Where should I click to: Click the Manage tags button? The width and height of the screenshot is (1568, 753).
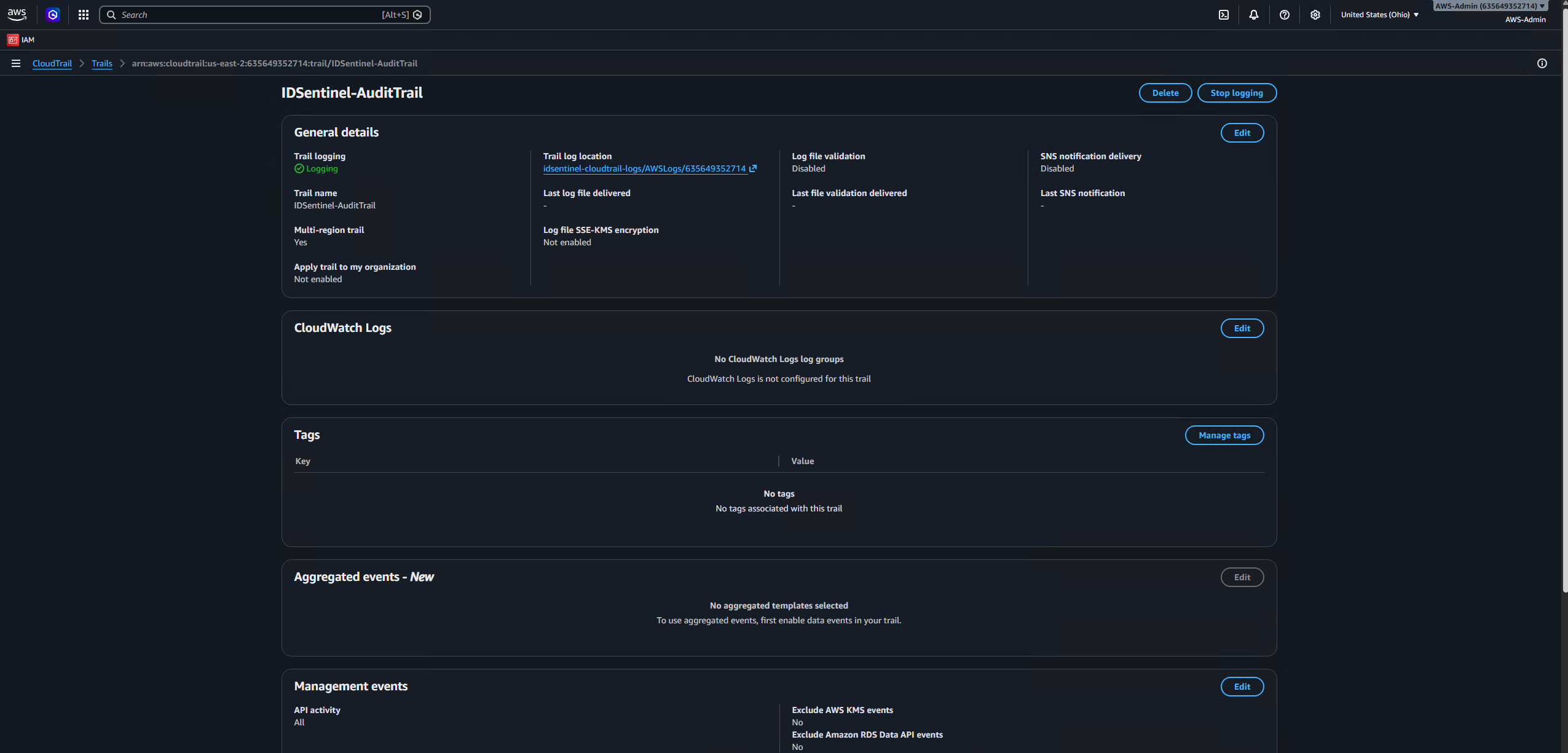click(1224, 435)
